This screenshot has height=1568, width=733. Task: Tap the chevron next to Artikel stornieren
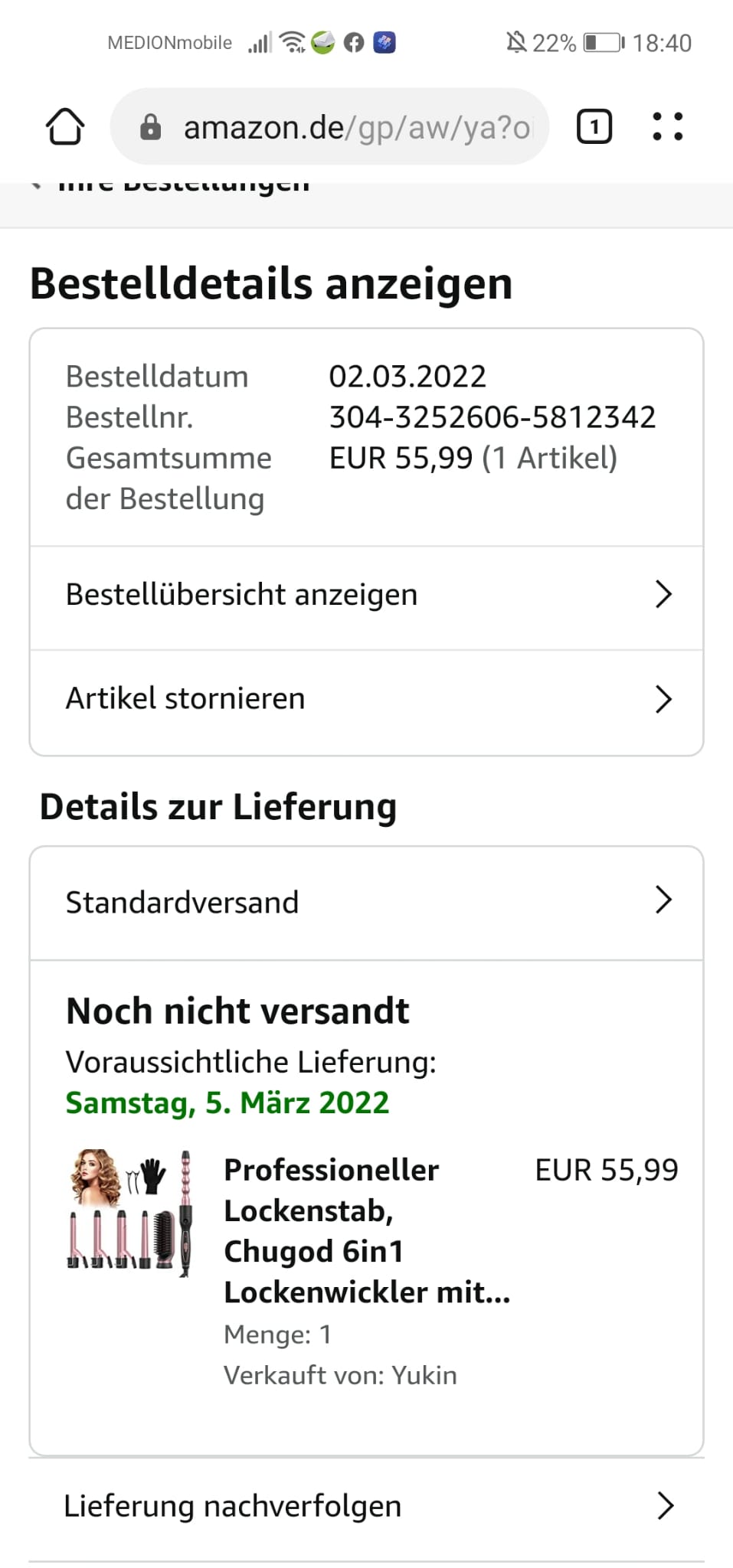point(663,699)
